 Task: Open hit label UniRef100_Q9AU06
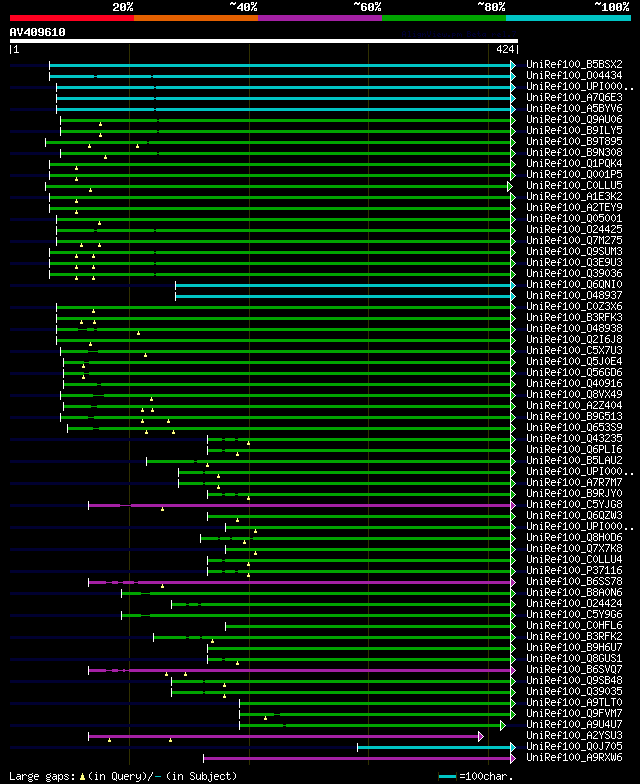pyautogui.click(x=574, y=120)
